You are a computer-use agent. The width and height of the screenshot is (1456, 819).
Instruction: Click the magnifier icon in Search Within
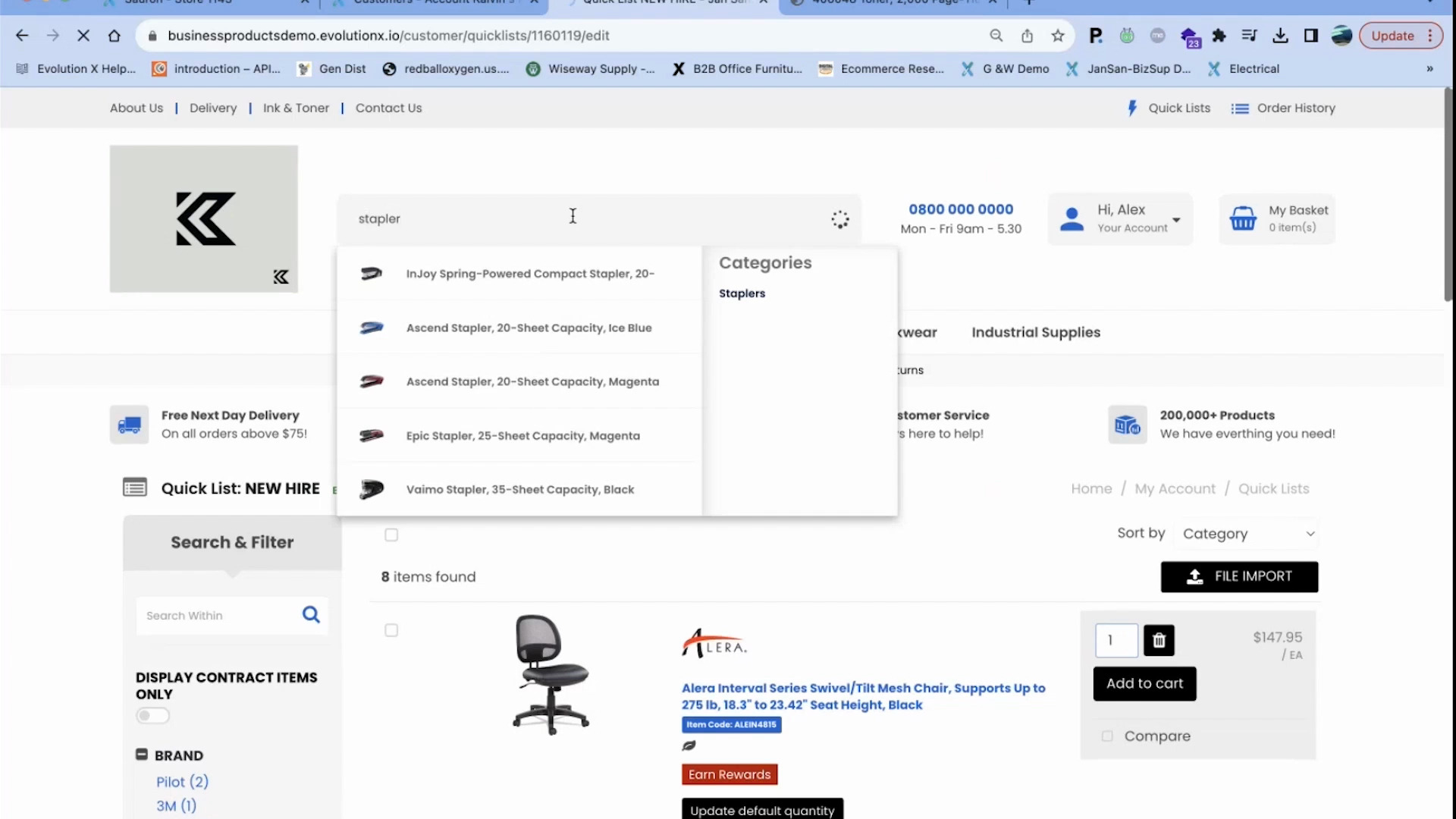tap(311, 615)
